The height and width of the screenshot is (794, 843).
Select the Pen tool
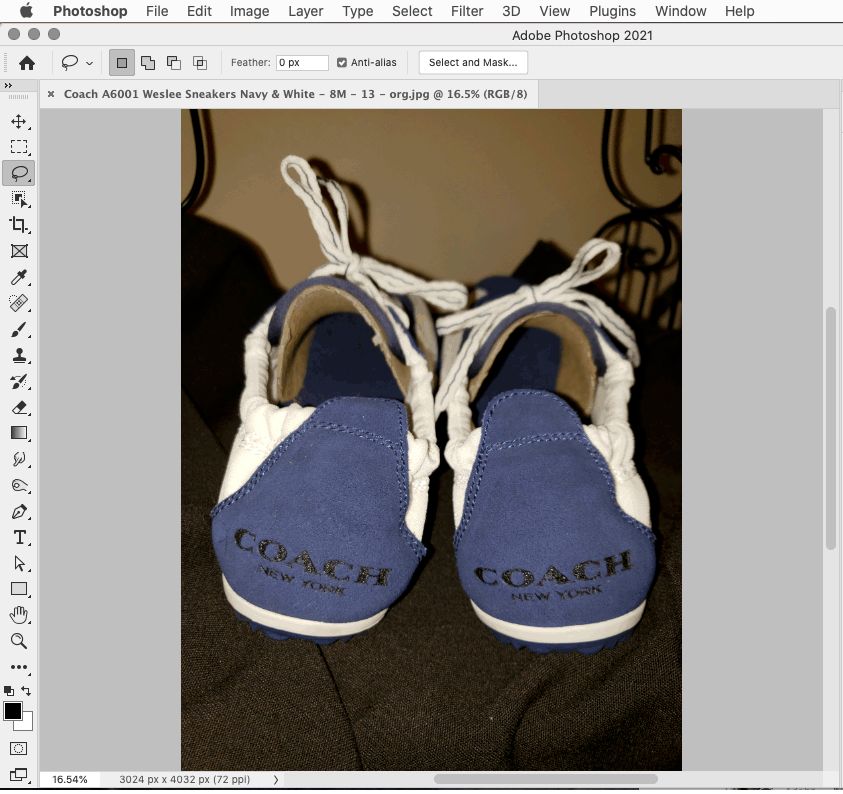[x=19, y=511]
